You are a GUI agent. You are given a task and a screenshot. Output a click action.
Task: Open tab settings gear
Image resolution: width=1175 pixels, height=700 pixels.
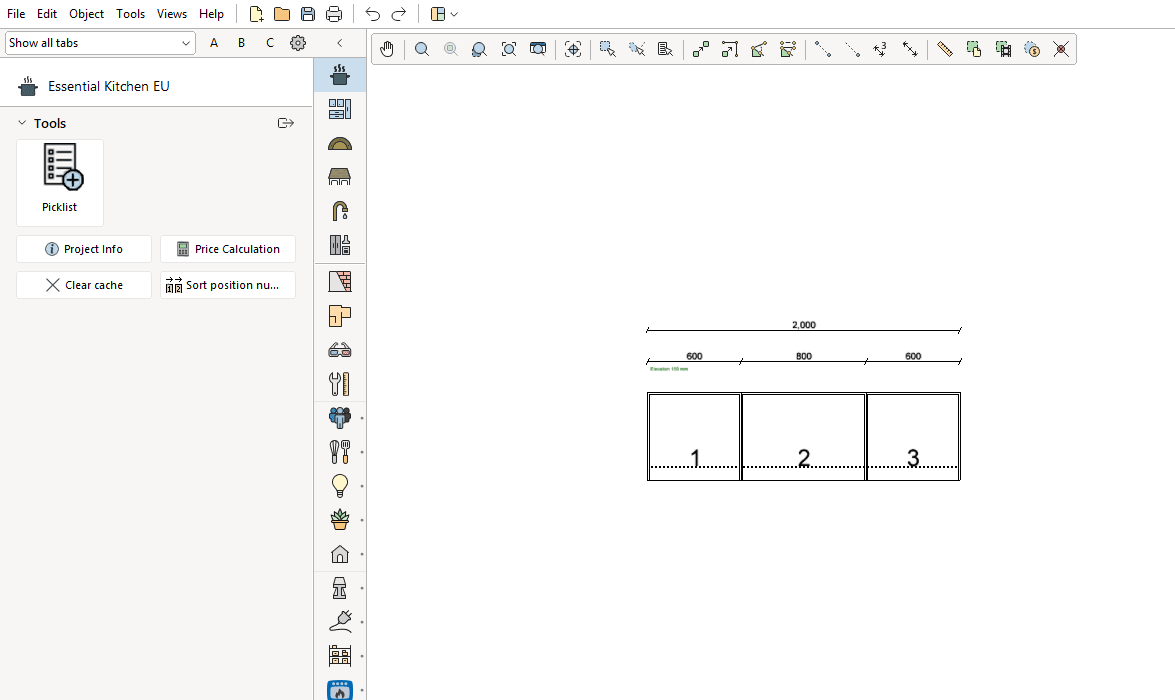(298, 43)
